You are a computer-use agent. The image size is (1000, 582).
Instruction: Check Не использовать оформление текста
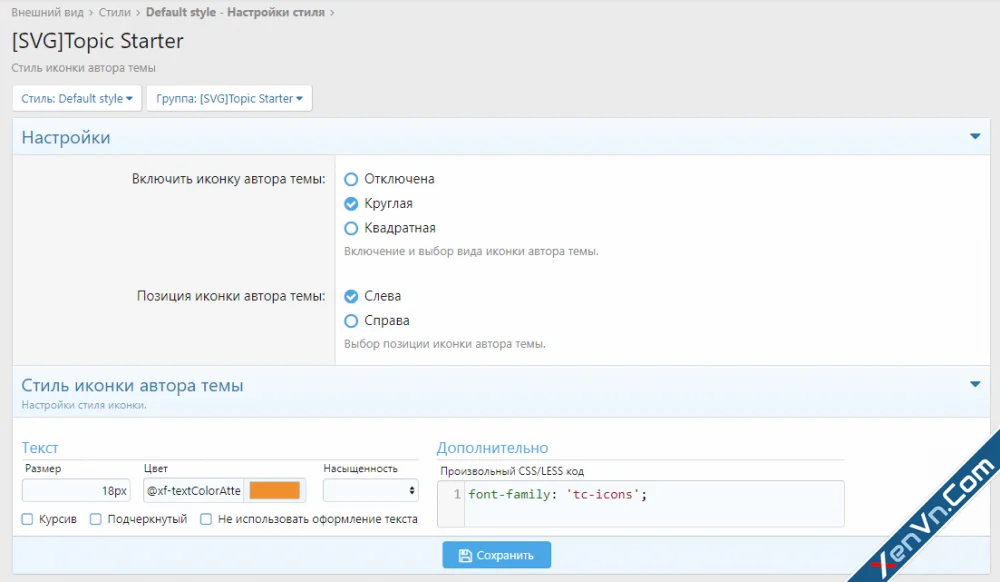click(206, 519)
